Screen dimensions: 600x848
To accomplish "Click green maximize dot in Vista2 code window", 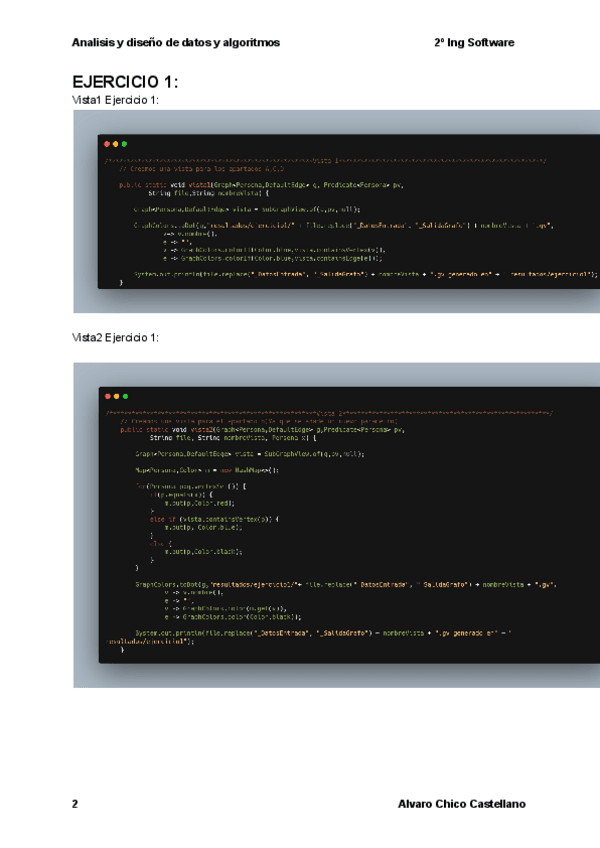I will tap(124, 396).
